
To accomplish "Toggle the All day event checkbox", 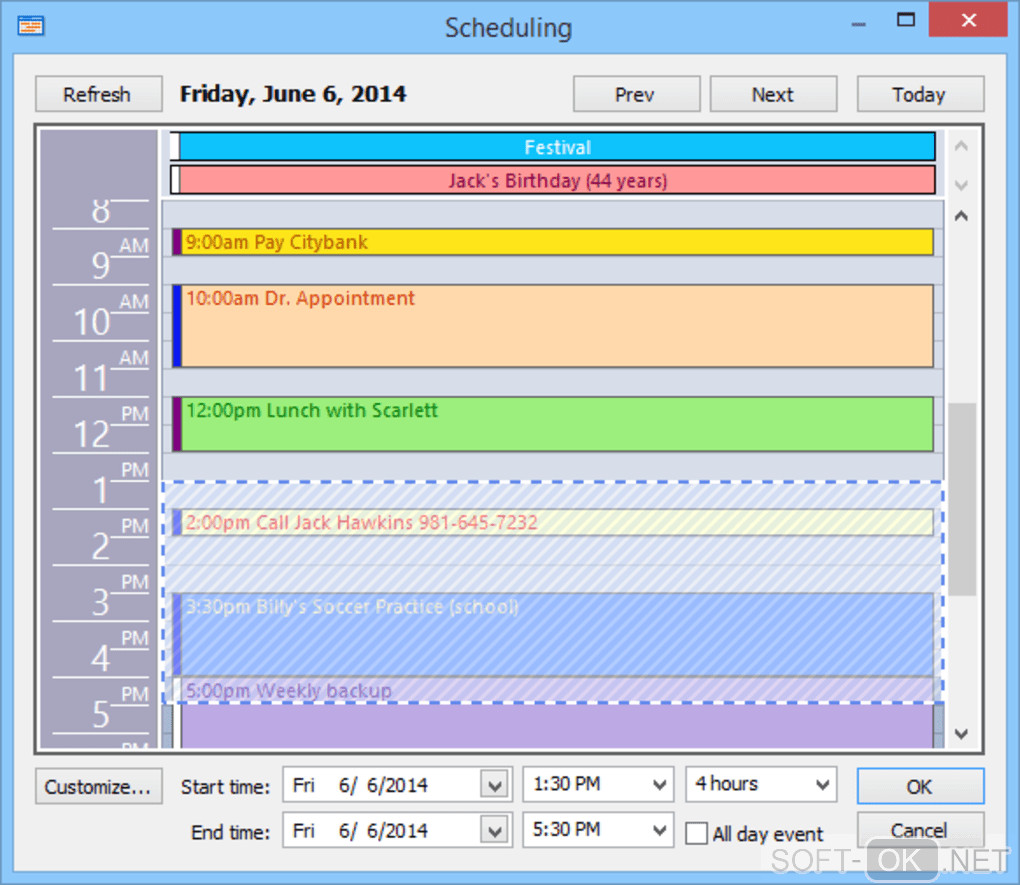I will 697,834.
